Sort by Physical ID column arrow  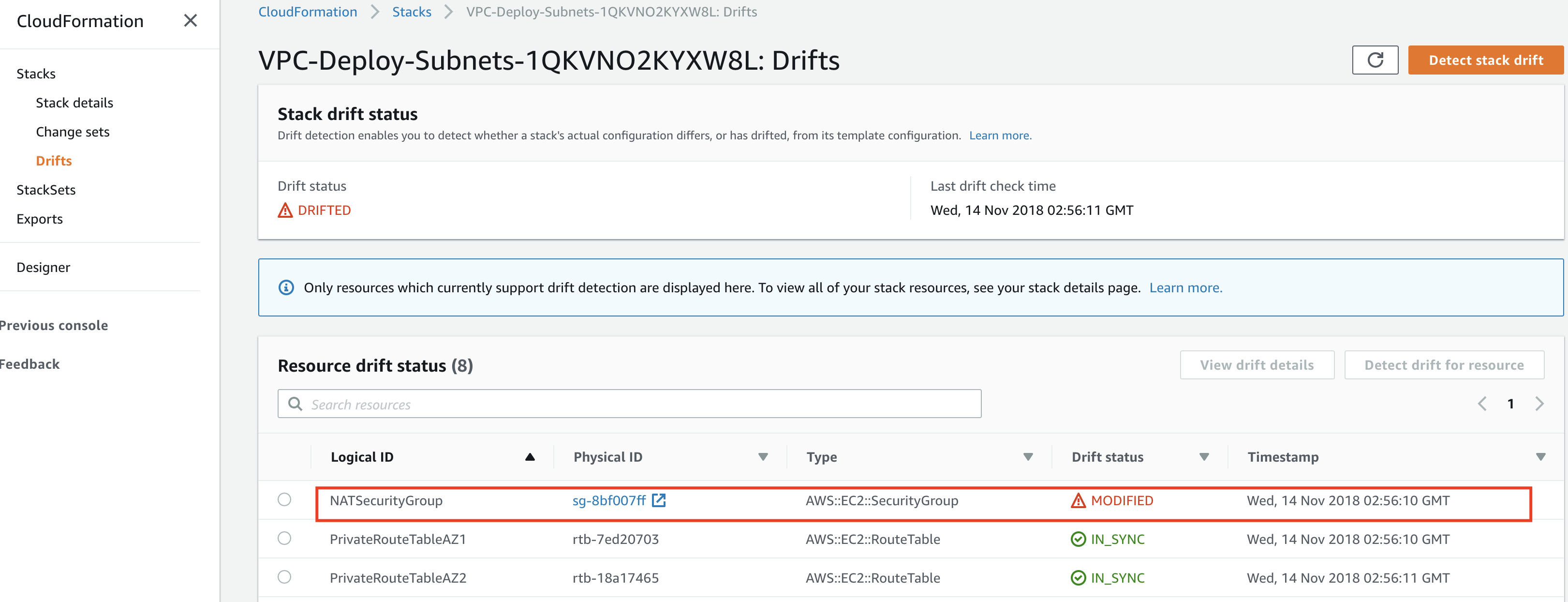(763, 457)
